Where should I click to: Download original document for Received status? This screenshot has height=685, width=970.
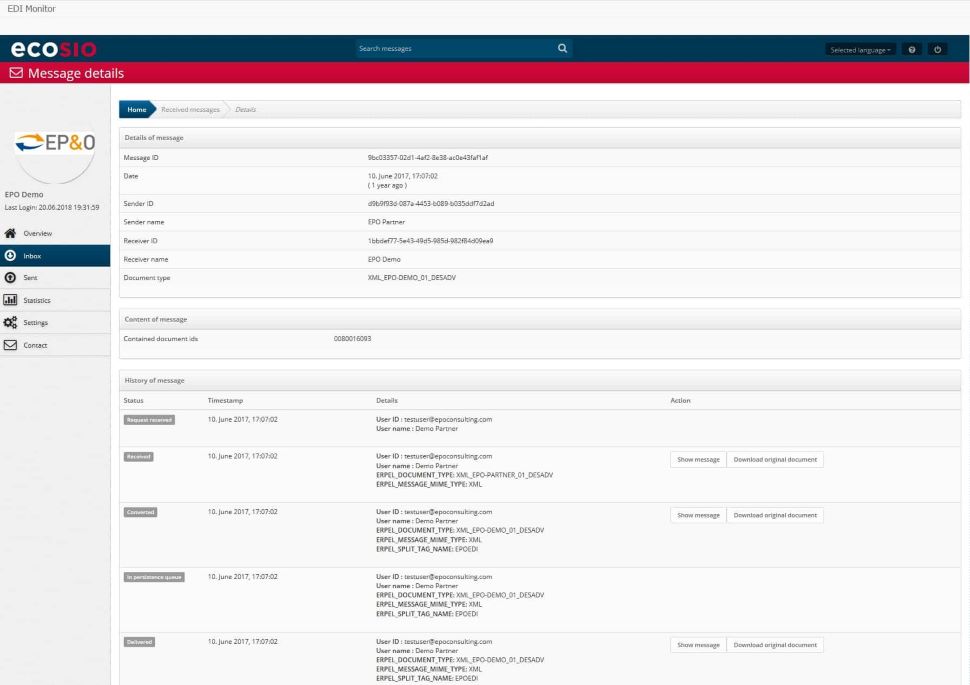[x=775, y=460]
